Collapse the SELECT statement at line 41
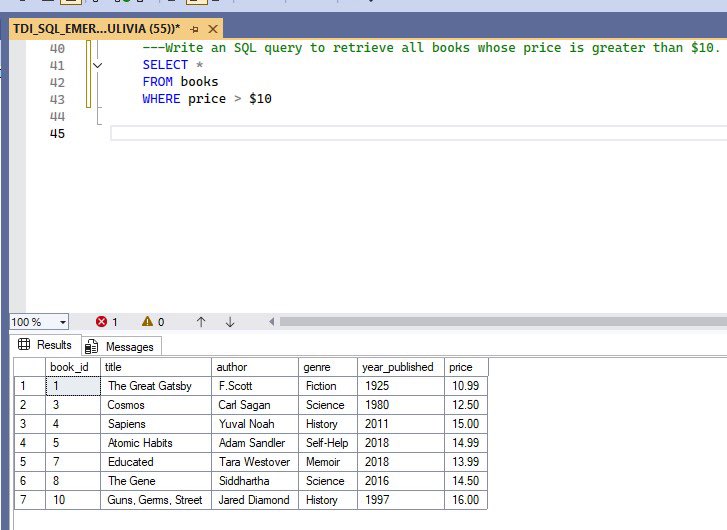Viewport: 727px width, 530px height. click(x=97, y=65)
